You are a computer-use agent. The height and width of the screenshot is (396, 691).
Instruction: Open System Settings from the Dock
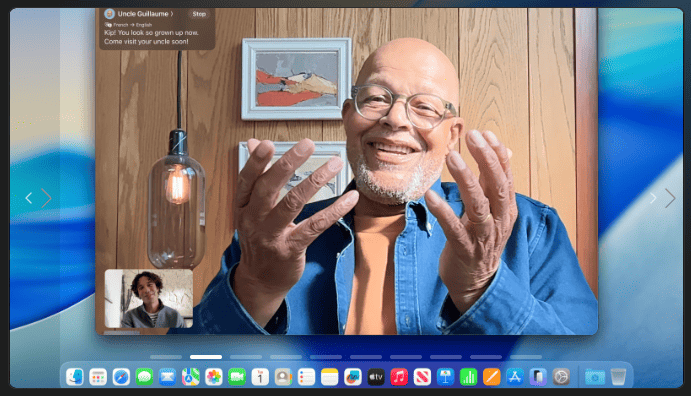coord(561,377)
